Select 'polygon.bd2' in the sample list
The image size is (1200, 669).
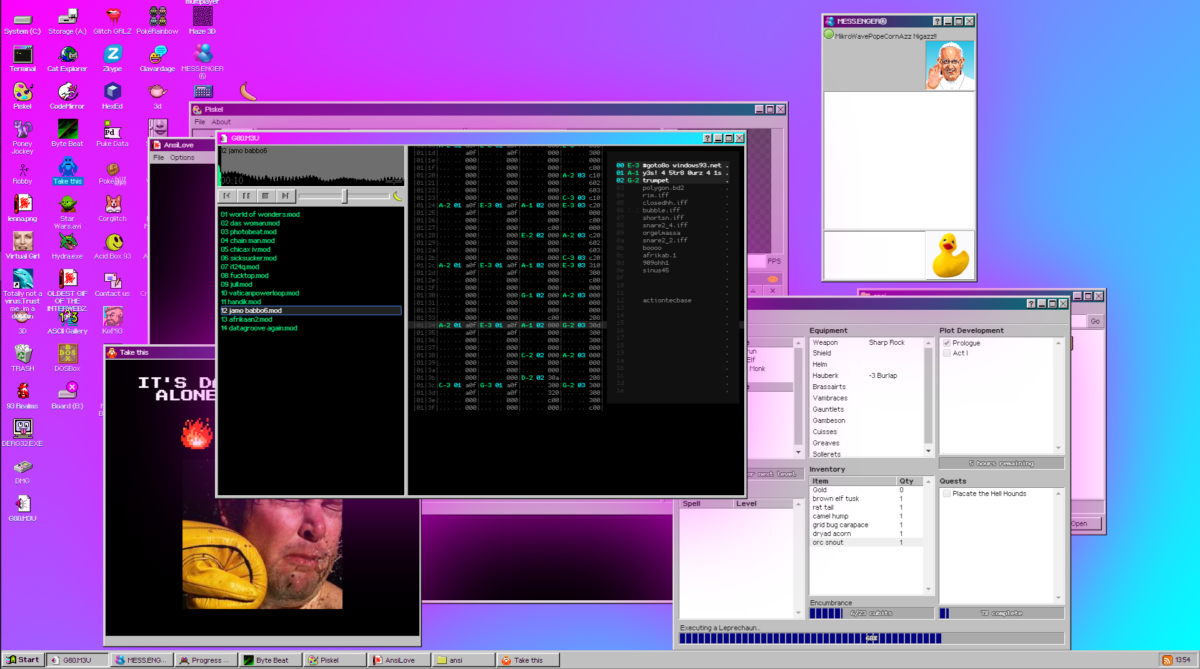click(662, 187)
